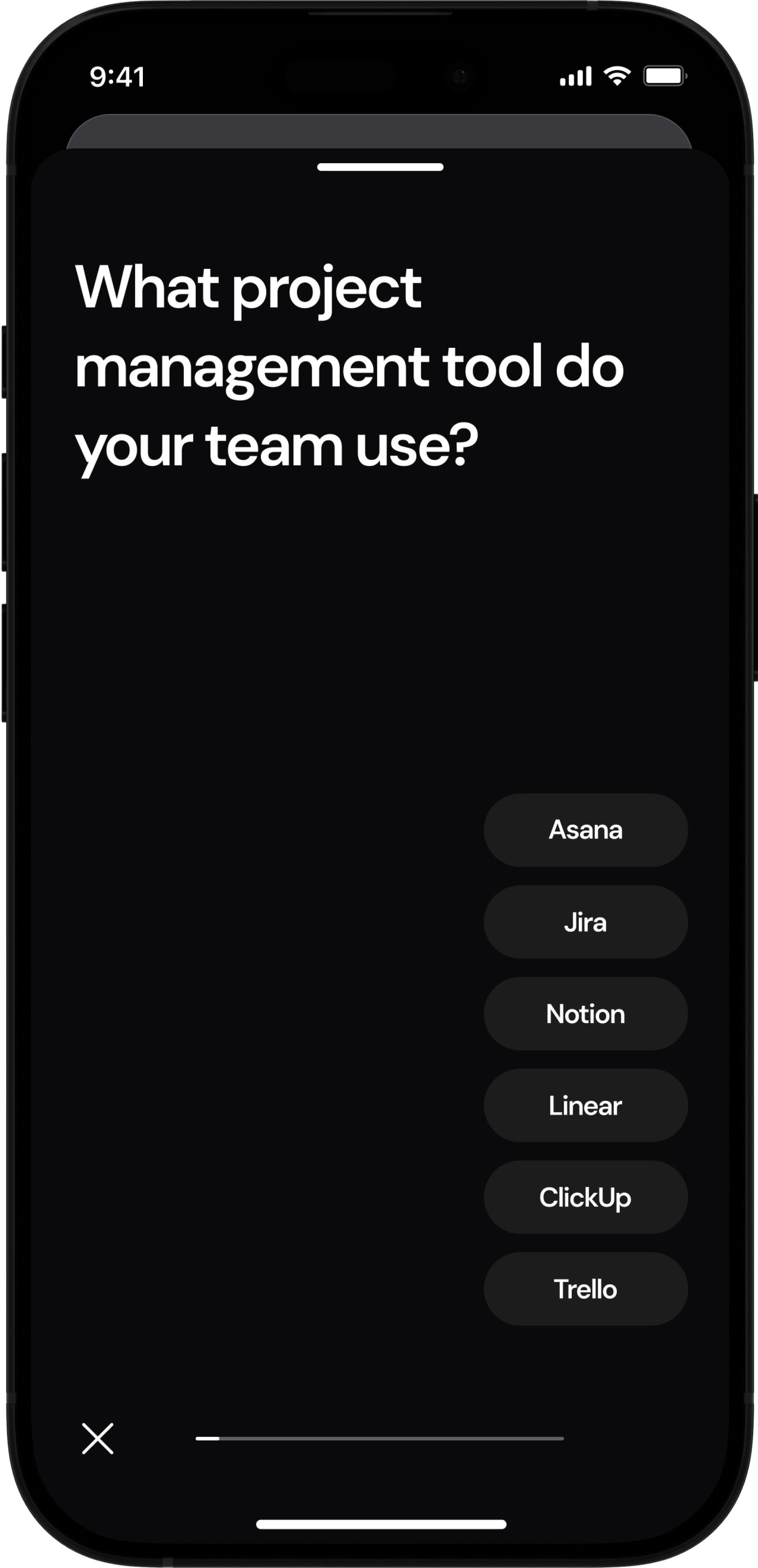Click the filled portion of progress bar

(x=207, y=1438)
